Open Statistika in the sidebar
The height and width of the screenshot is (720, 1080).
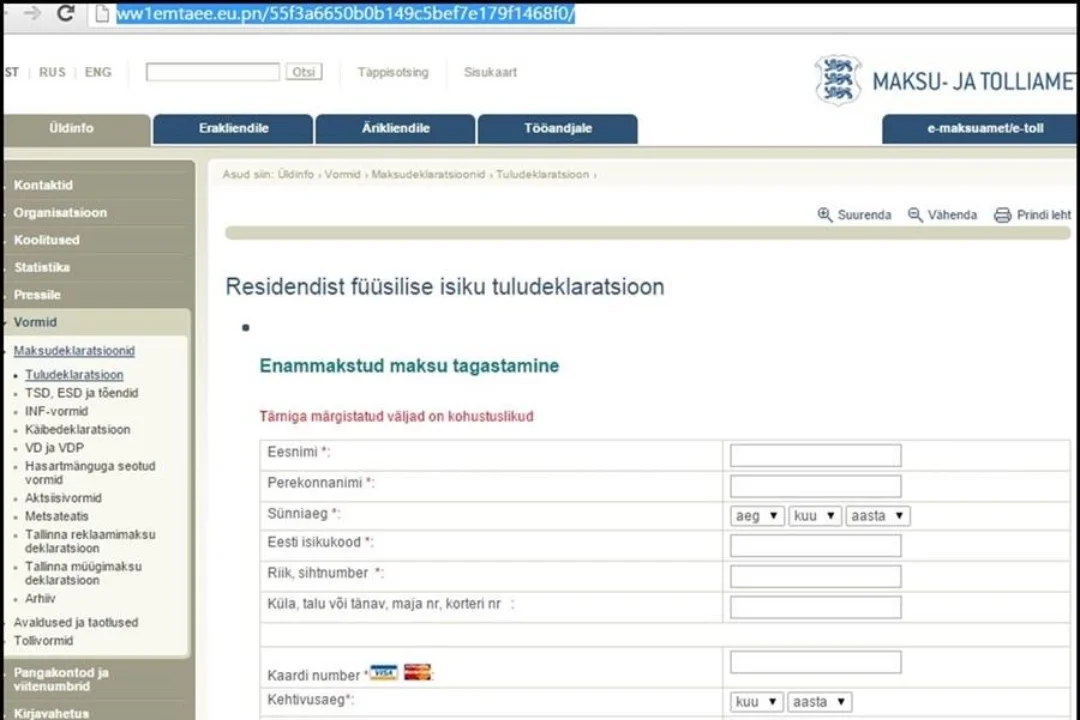coord(41,267)
